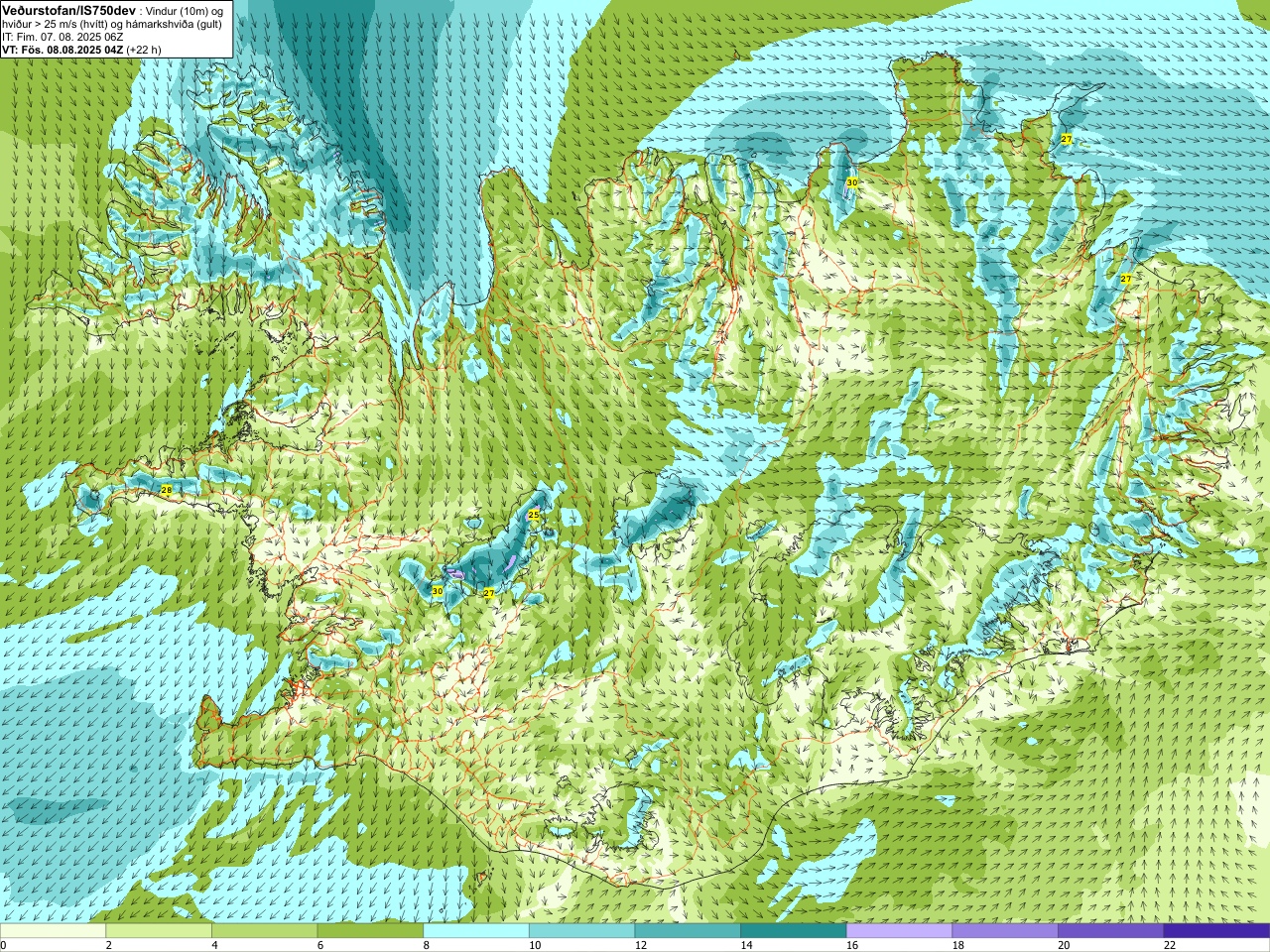Click the legend scale value 20

tap(1064, 945)
